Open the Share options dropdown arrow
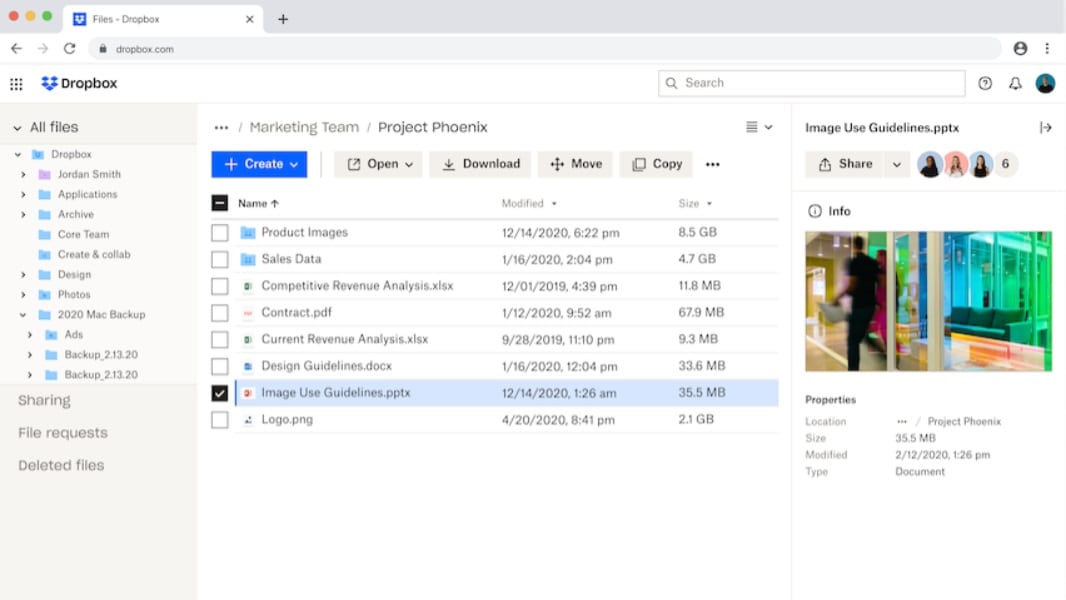This screenshot has height=600, width=1066. pyautogui.click(x=897, y=165)
